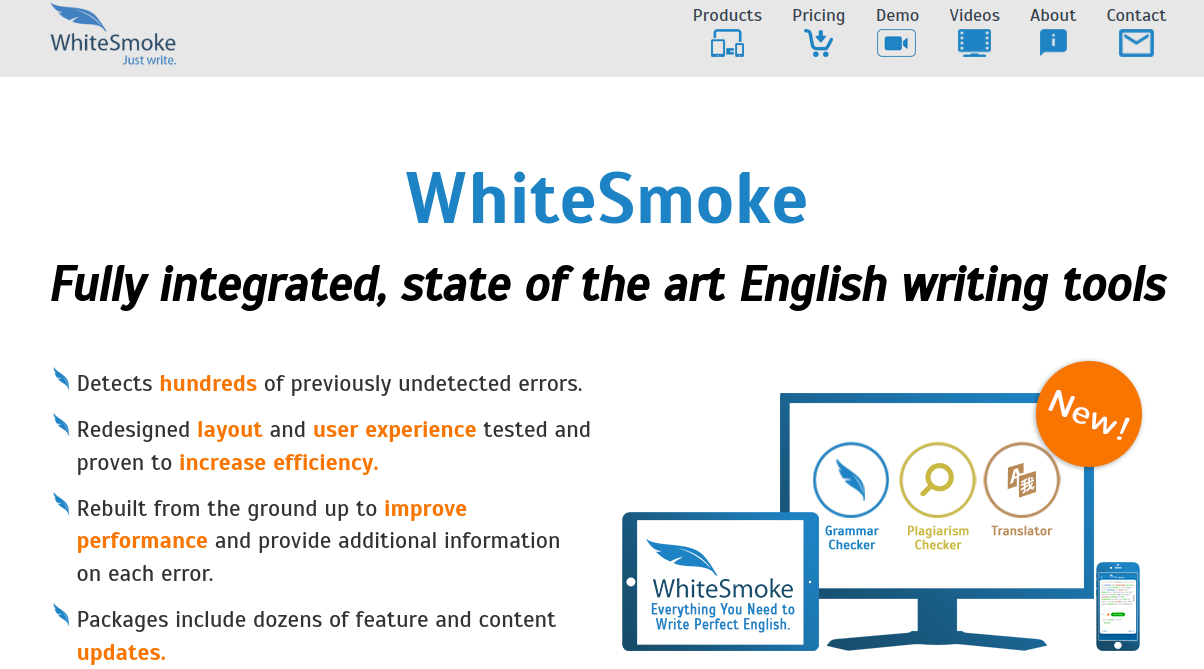
Task: Click the orange word 'performance'
Action: pyautogui.click(x=142, y=541)
